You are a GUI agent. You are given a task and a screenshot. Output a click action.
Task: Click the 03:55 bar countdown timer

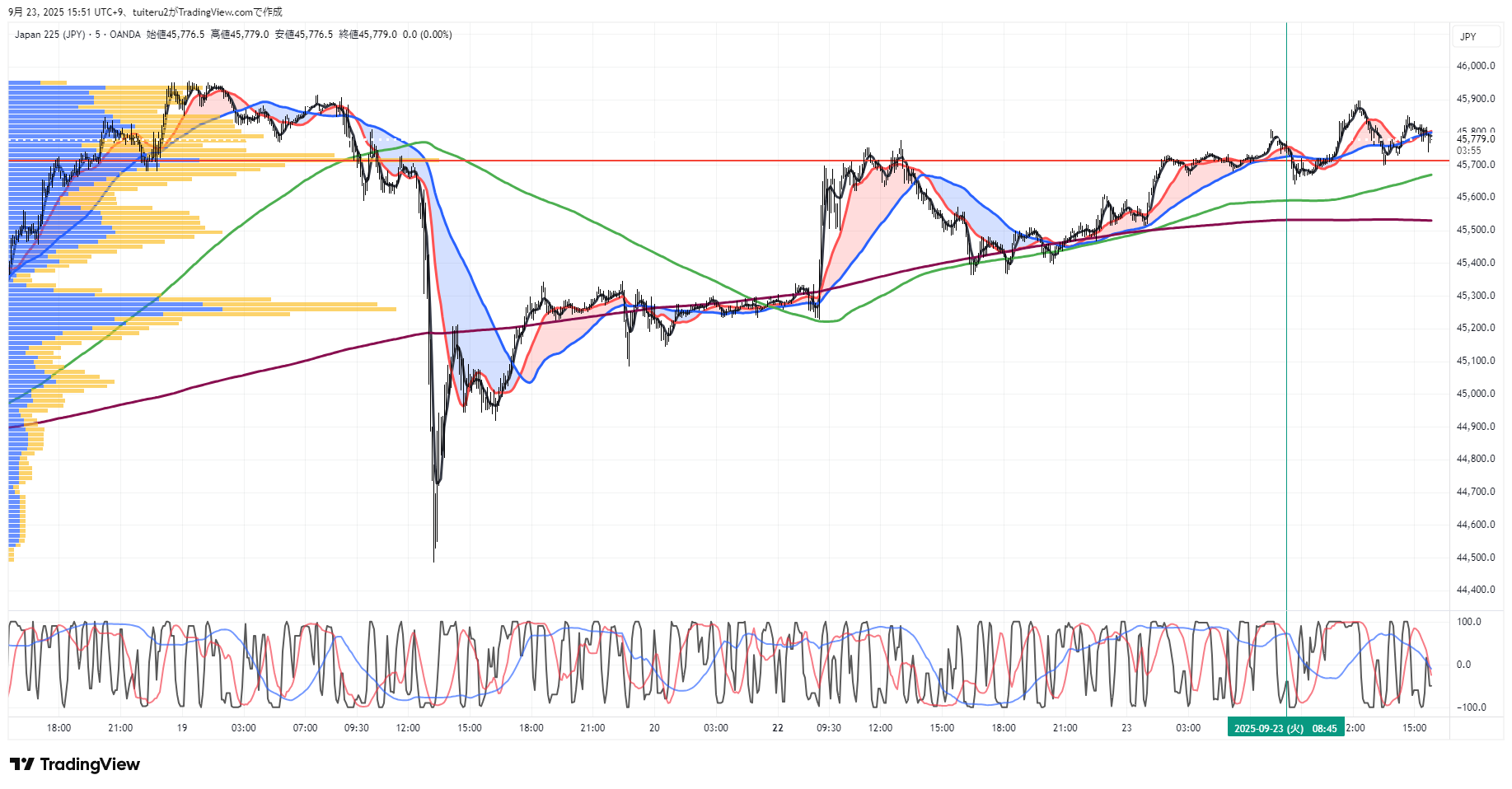tap(1468, 151)
